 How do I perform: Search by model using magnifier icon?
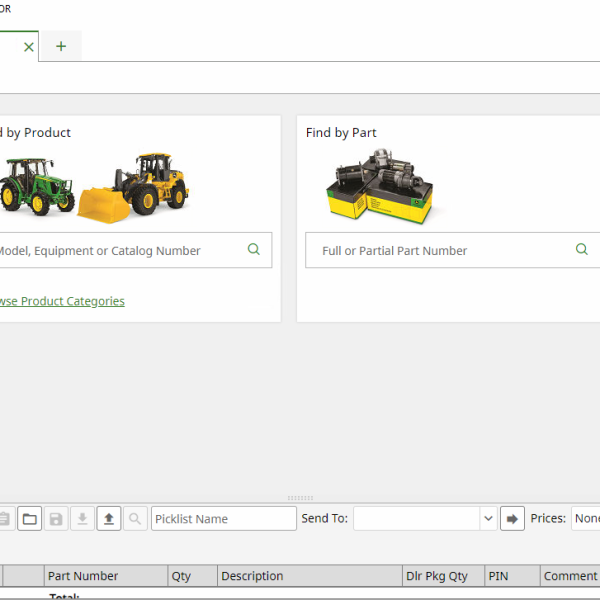254,249
